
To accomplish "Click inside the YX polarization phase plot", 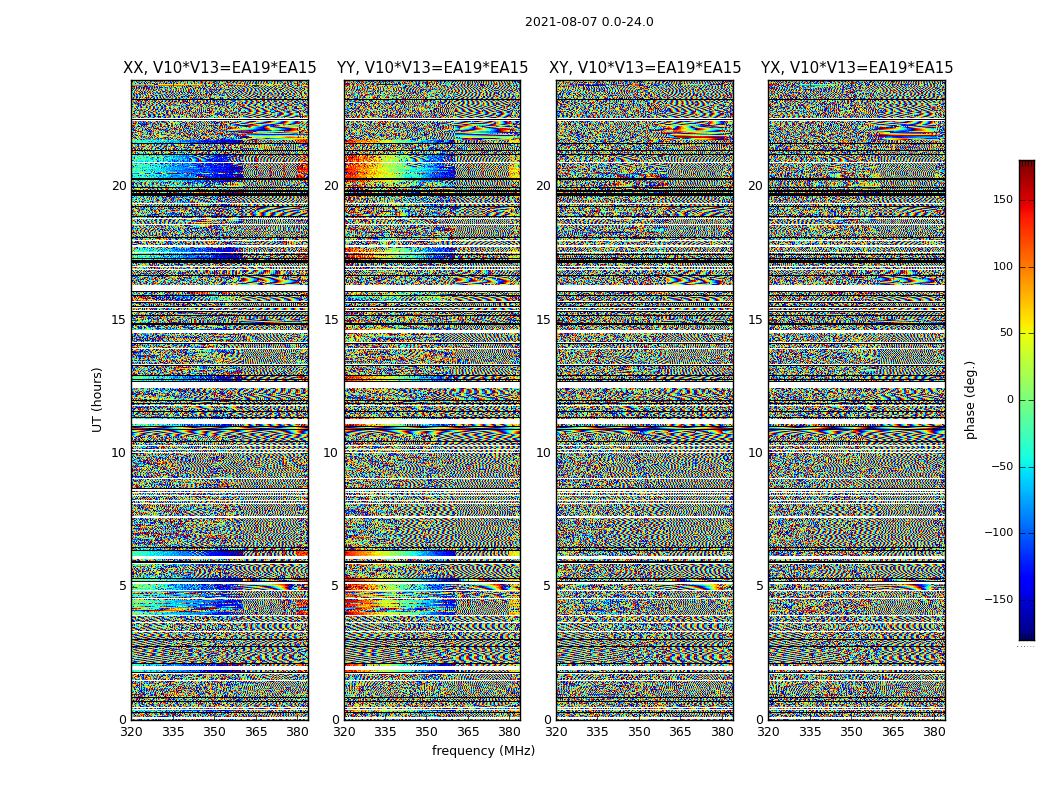I will click(x=856, y=400).
